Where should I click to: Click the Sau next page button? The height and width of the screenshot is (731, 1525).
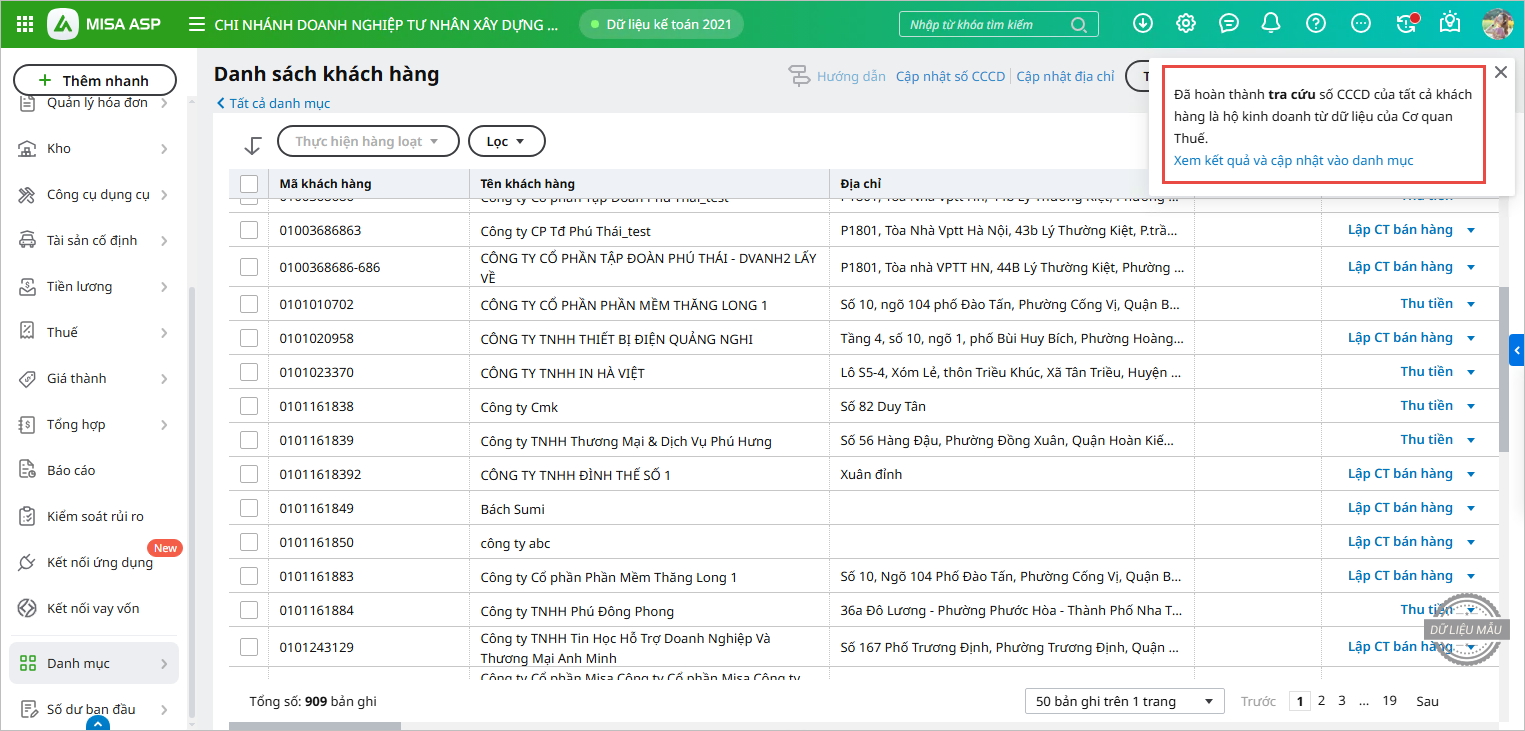click(1427, 701)
